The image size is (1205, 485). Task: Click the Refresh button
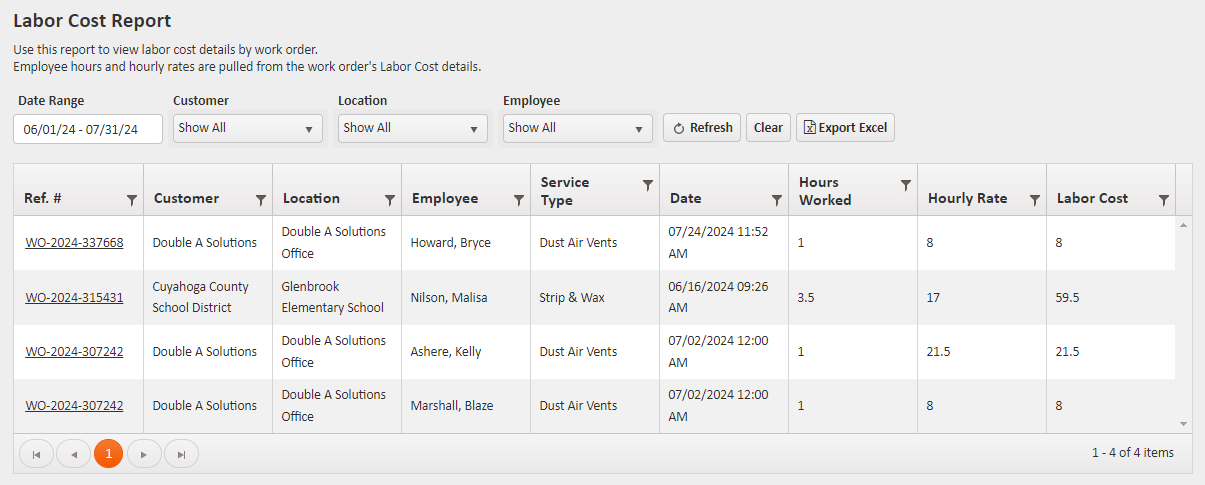coord(702,128)
